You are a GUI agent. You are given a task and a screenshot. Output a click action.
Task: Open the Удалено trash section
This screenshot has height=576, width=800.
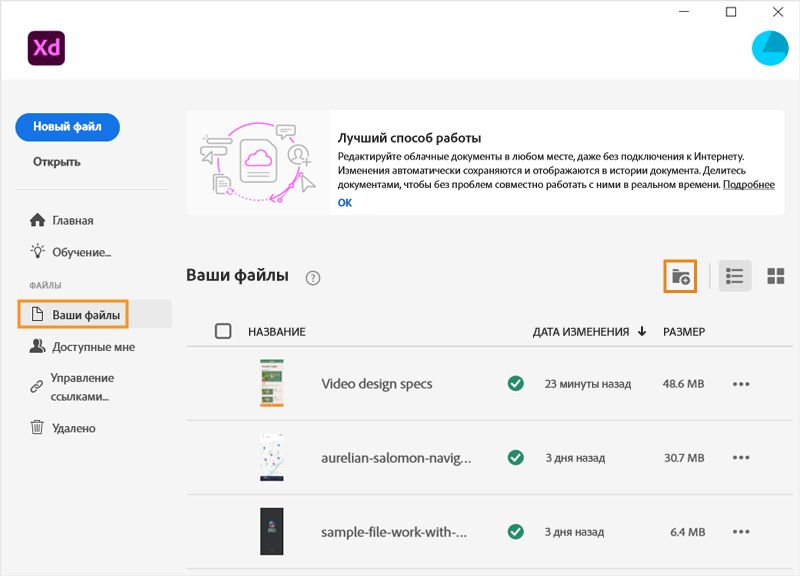(73, 428)
